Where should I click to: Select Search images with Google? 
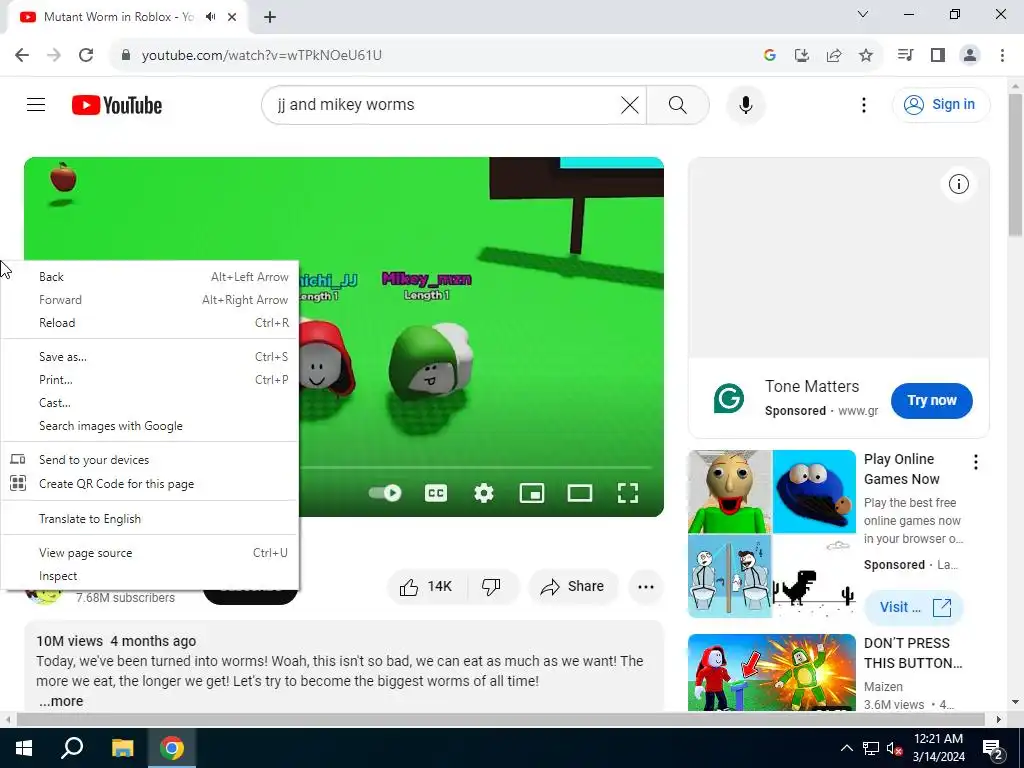pos(150,426)
